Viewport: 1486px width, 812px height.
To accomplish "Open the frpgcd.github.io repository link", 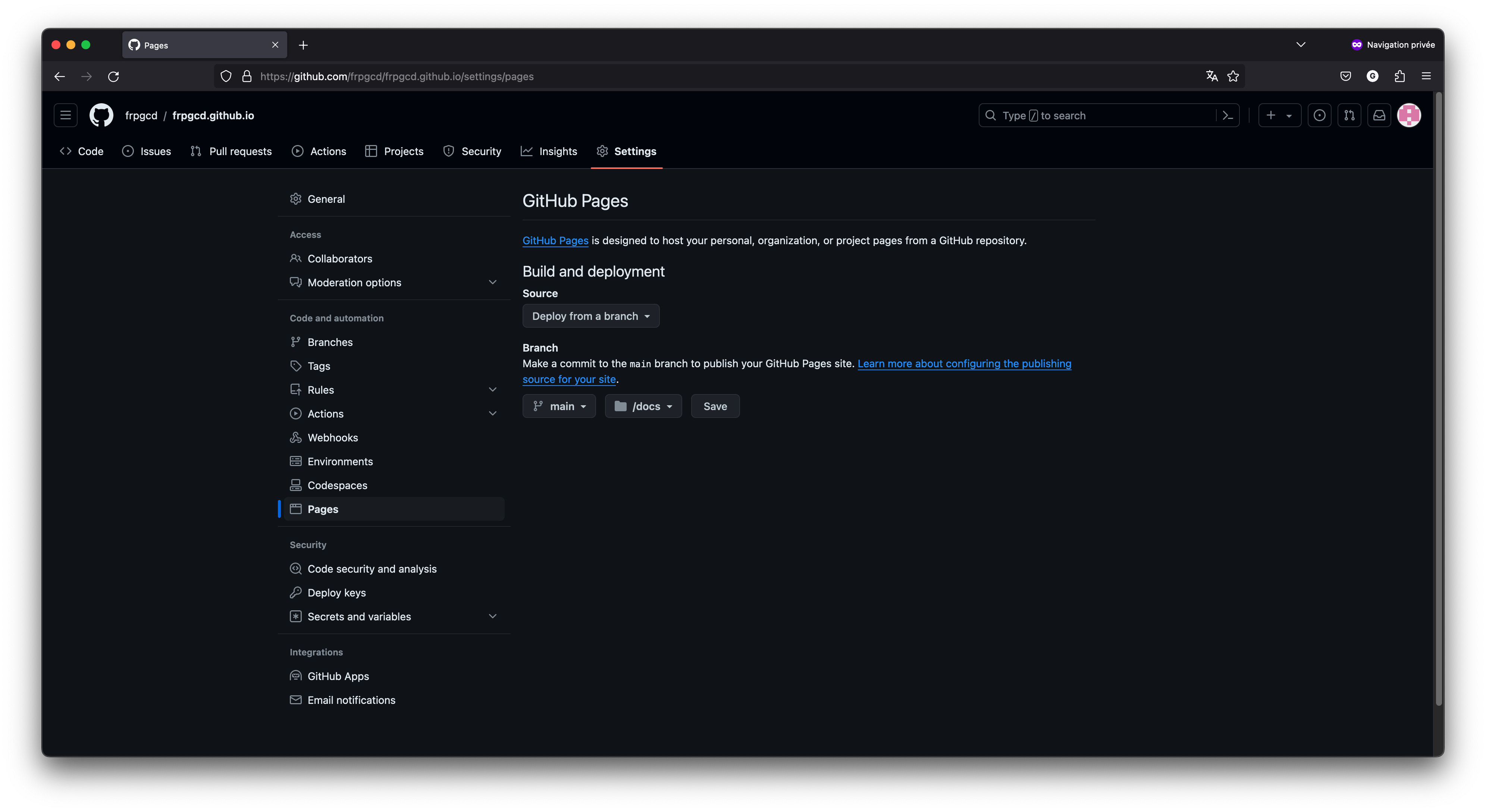I will coord(213,115).
